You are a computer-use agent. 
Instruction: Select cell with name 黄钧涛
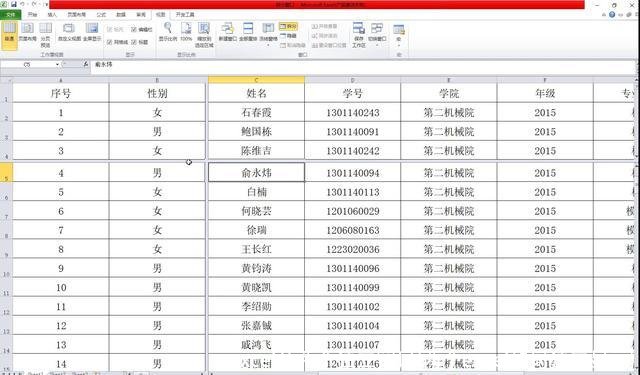click(x=256, y=268)
